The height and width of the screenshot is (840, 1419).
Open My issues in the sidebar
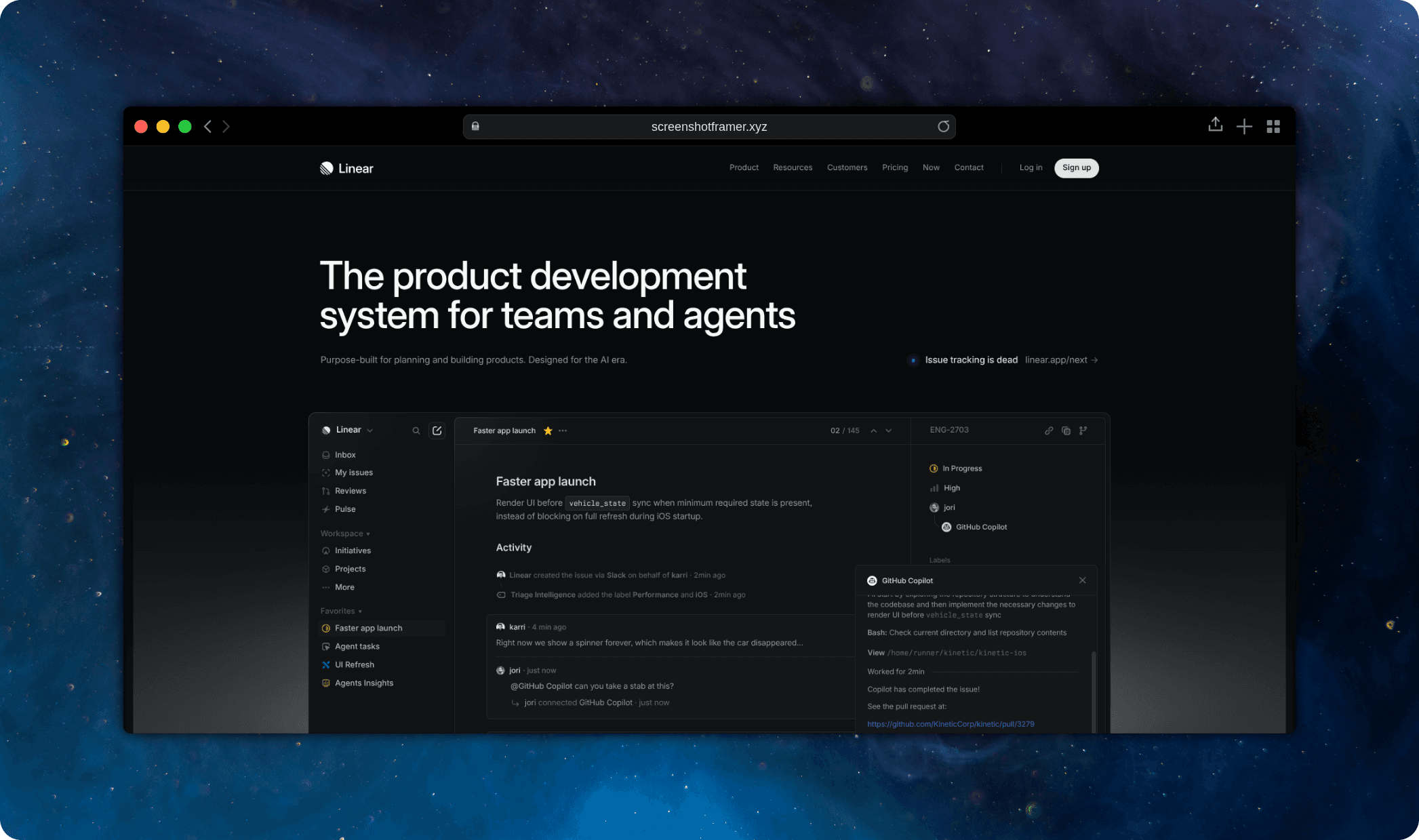(x=353, y=473)
